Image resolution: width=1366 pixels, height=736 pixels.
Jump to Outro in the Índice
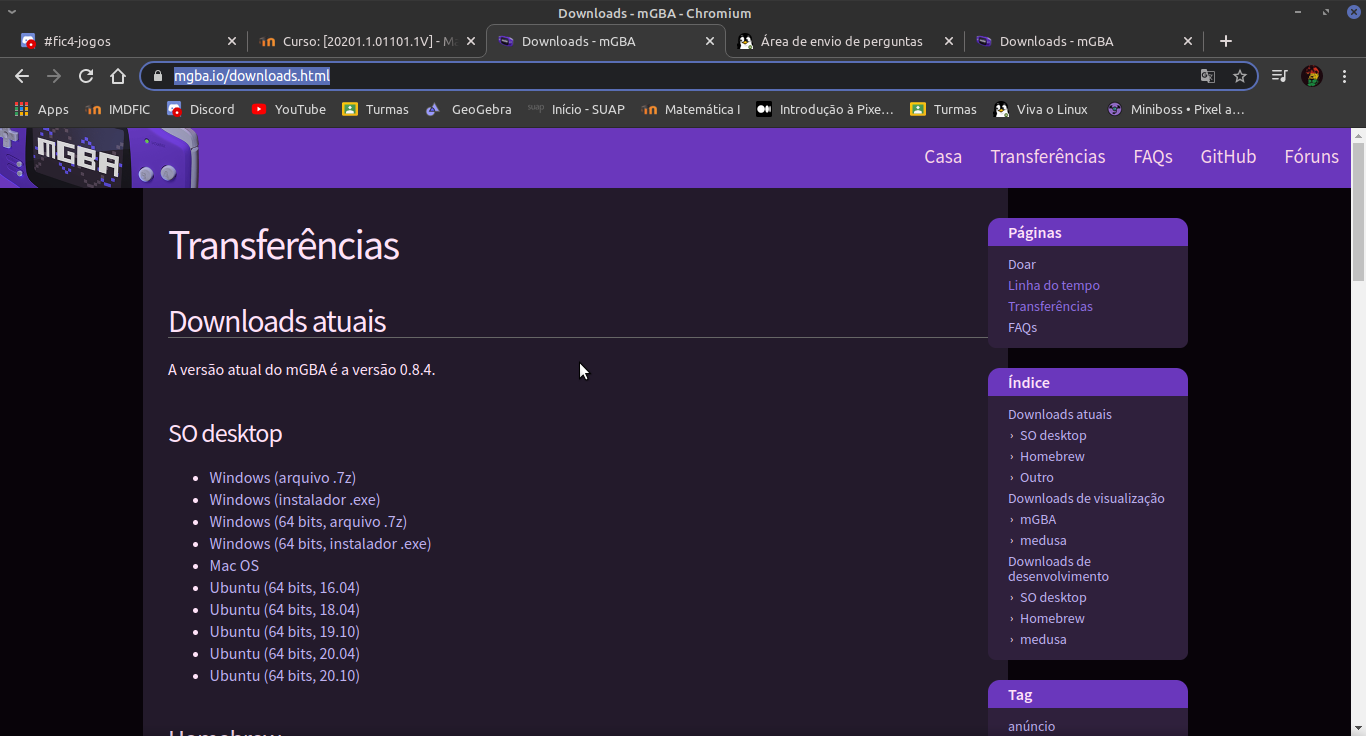tap(1037, 478)
